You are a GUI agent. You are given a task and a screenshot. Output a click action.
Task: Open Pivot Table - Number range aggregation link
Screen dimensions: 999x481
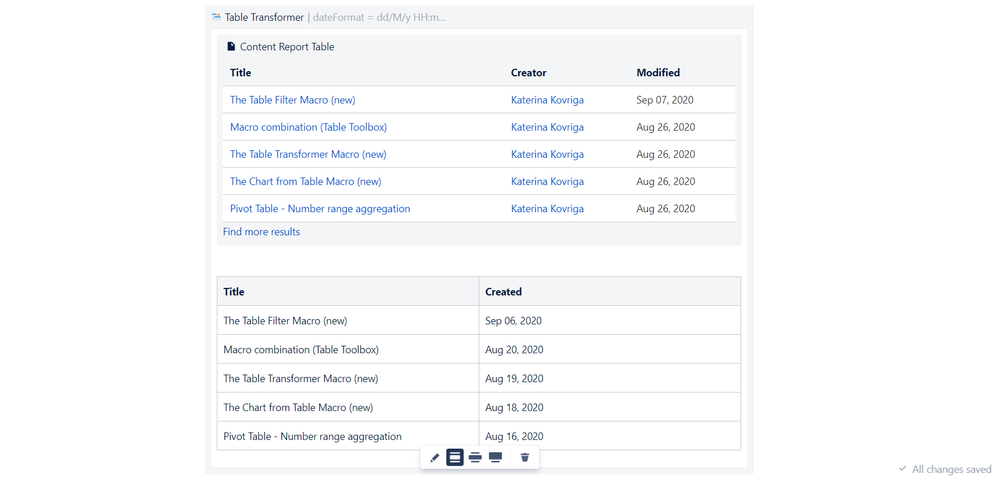[320, 208]
